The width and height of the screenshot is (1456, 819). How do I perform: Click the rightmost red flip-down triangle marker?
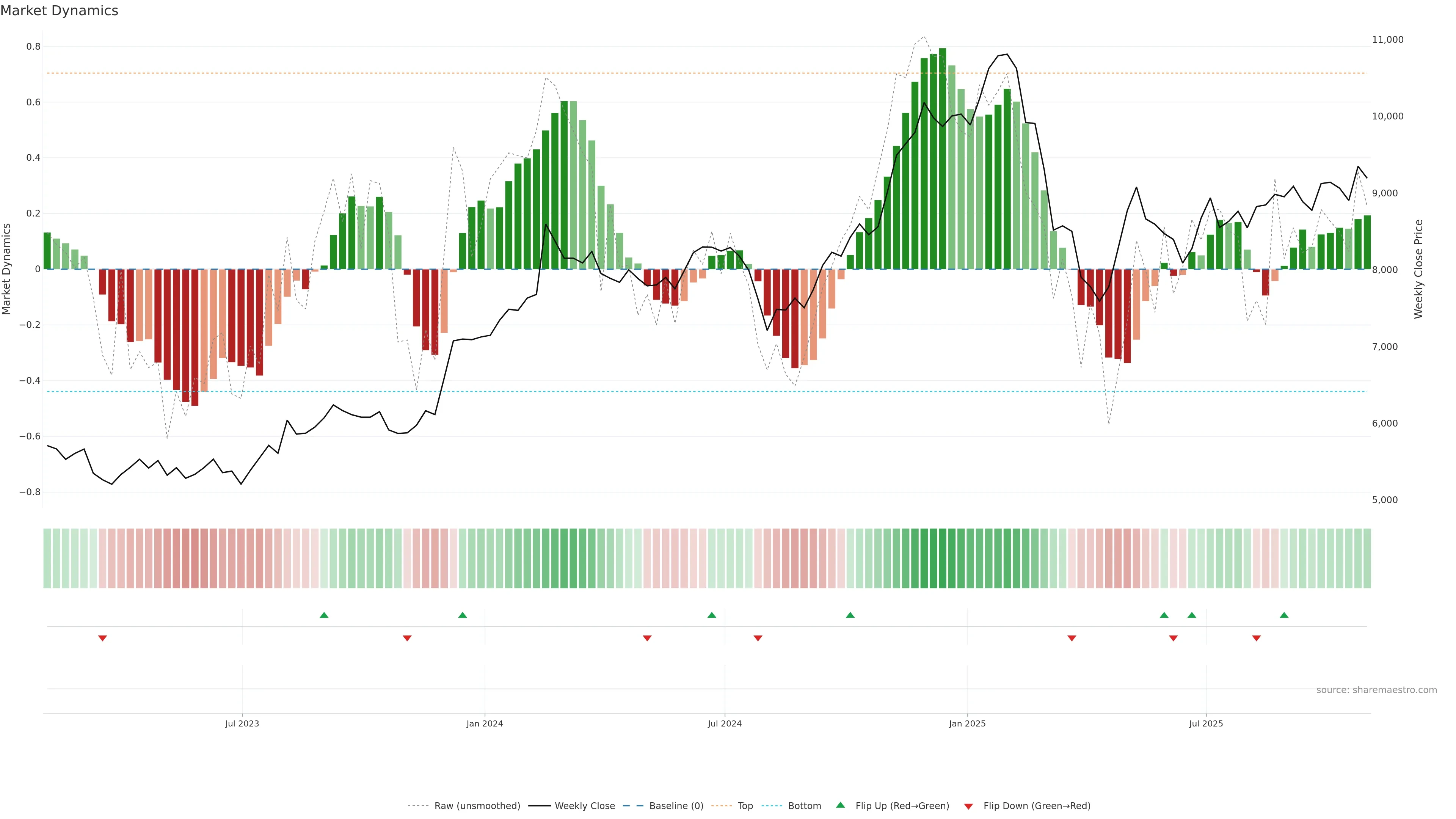coord(1257,638)
